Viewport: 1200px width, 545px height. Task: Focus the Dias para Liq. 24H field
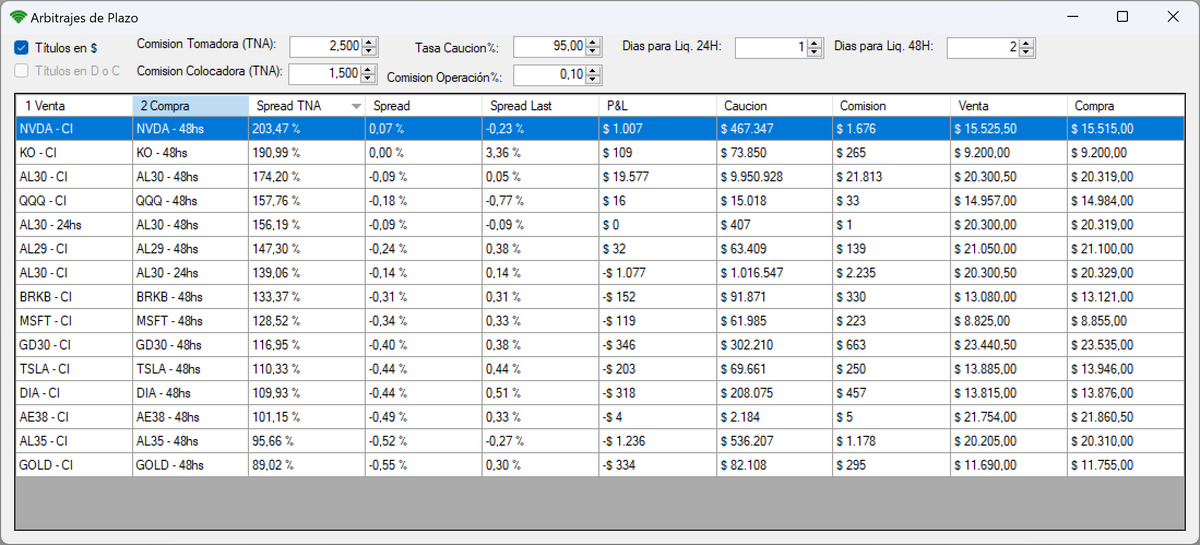tap(770, 47)
